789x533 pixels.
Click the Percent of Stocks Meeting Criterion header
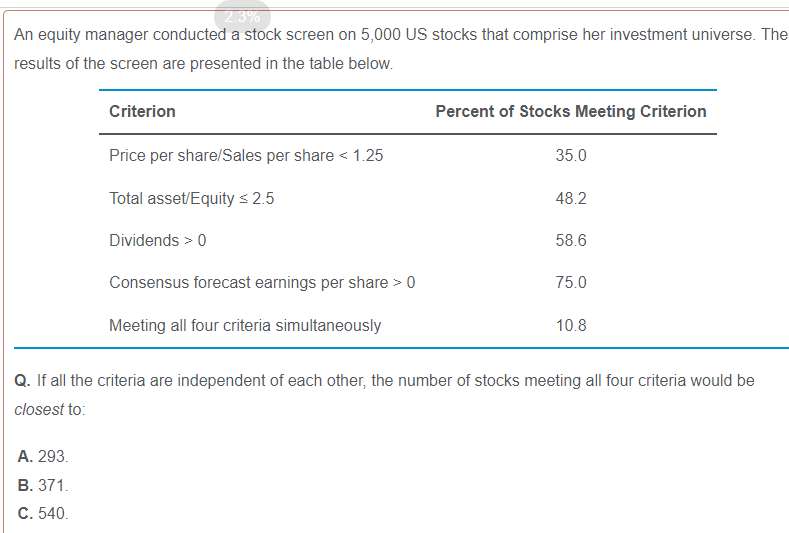[x=570, y=112]
